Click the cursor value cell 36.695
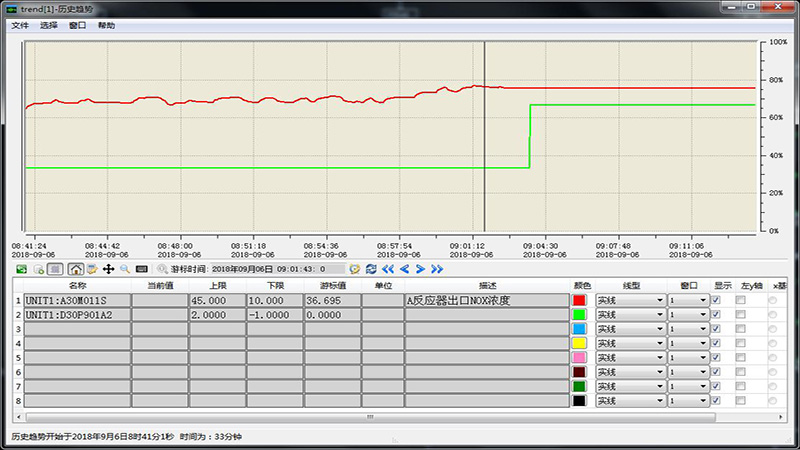 [333, 301]
